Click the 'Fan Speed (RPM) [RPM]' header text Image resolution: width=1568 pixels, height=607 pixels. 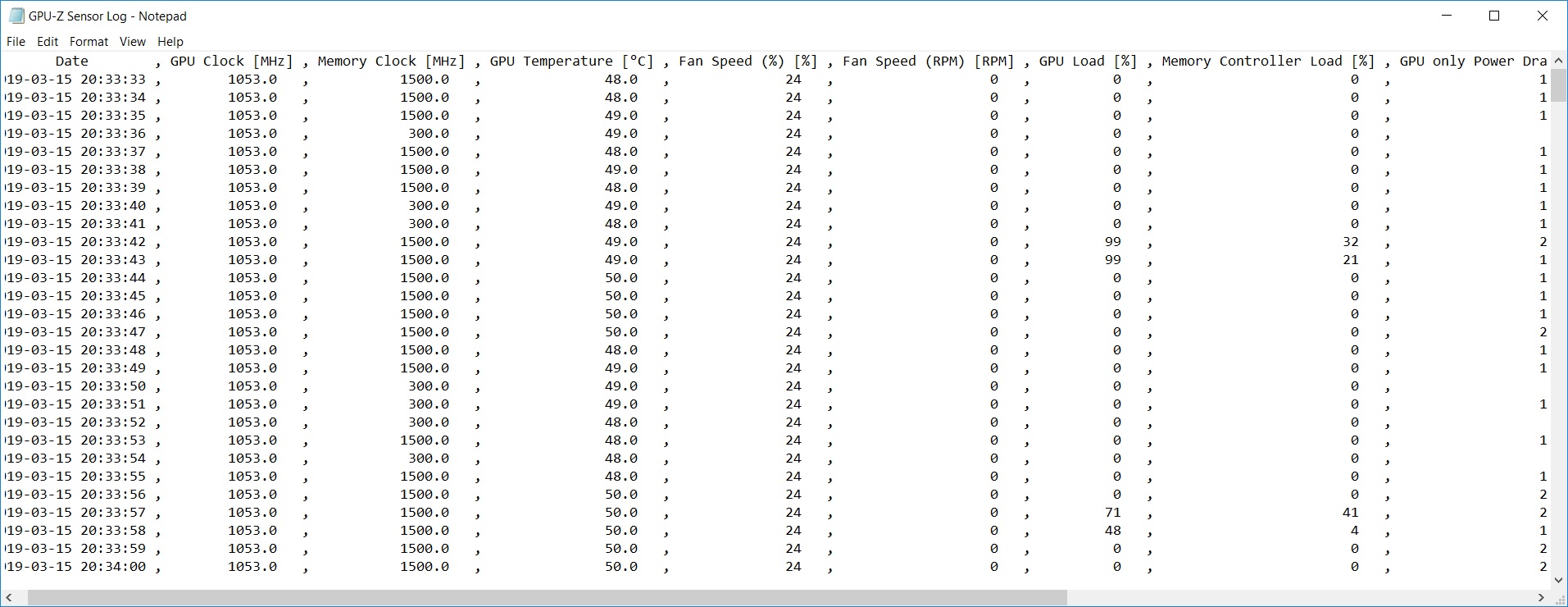(x=928, y=62)
